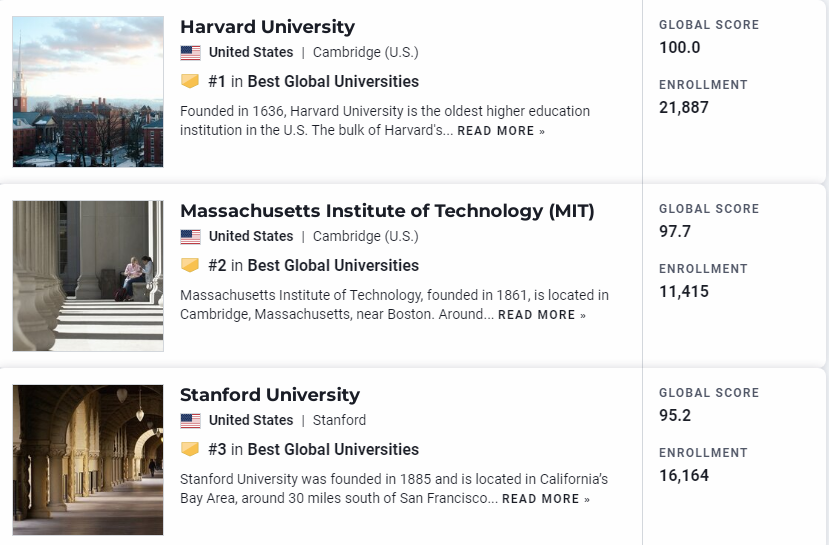
Task: Click the gold badge icon beside #3 ranking
Action: tap(190, 449)
